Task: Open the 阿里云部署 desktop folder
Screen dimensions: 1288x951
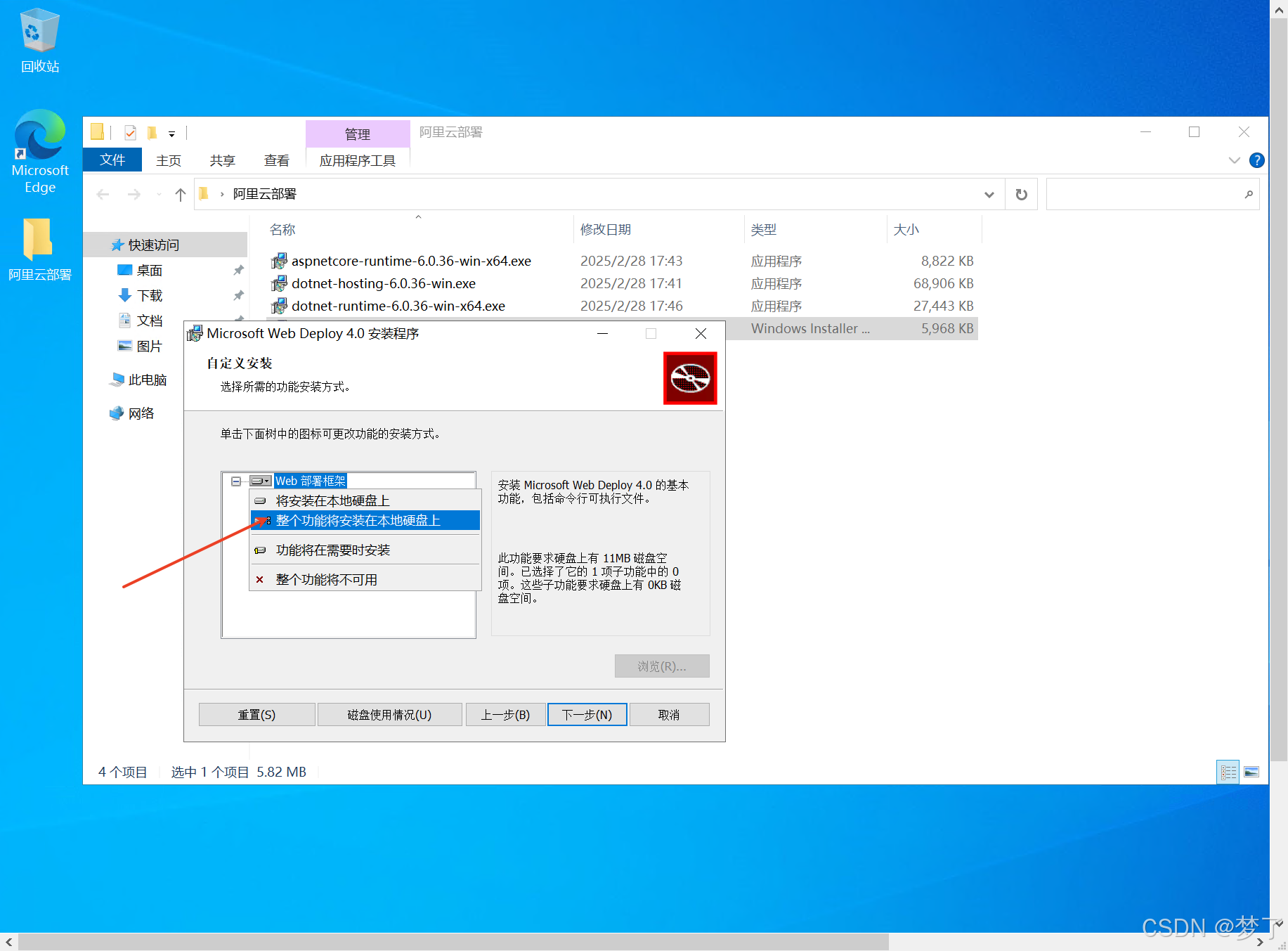Action: coord(39,250)
